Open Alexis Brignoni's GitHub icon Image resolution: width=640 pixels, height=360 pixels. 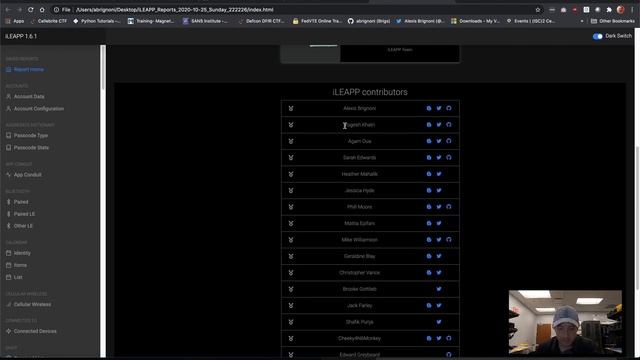click(x=449, y=109)
